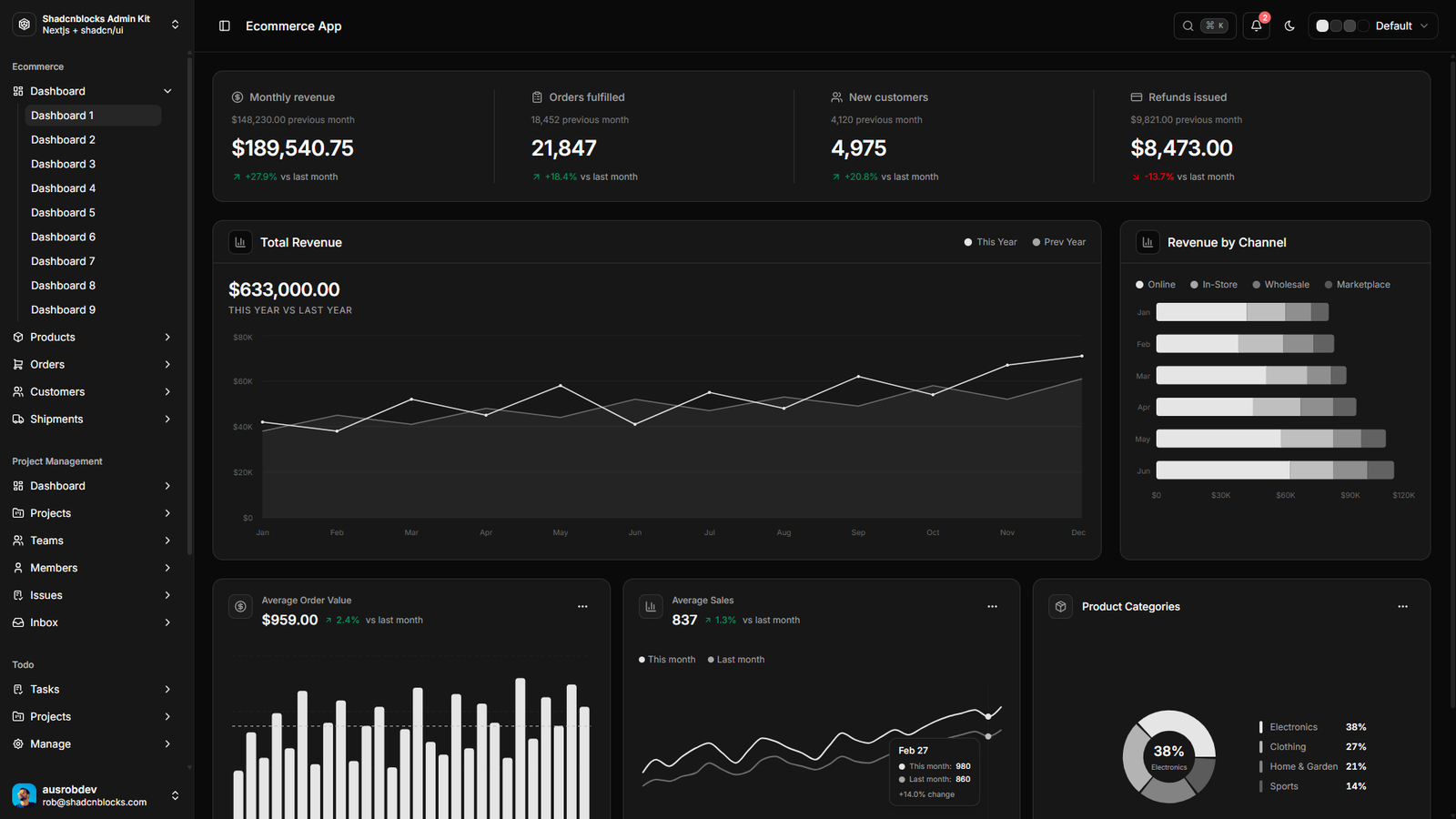Switch to light mode with moon icon

point(1289,25)
